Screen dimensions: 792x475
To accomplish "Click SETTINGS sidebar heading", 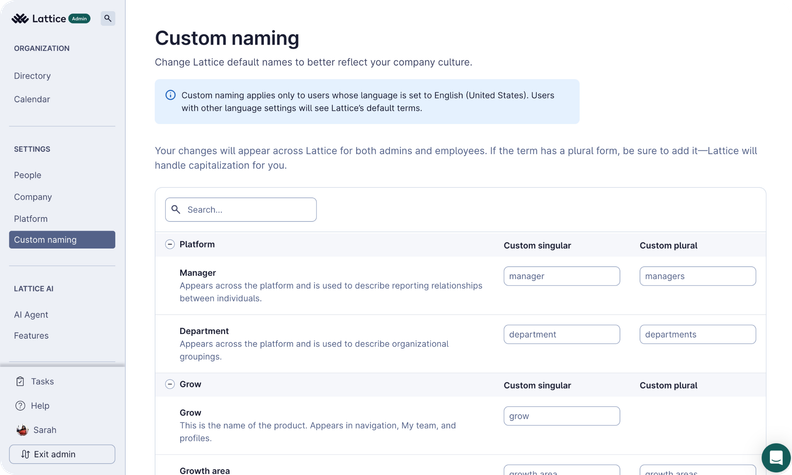I will 32,149.
